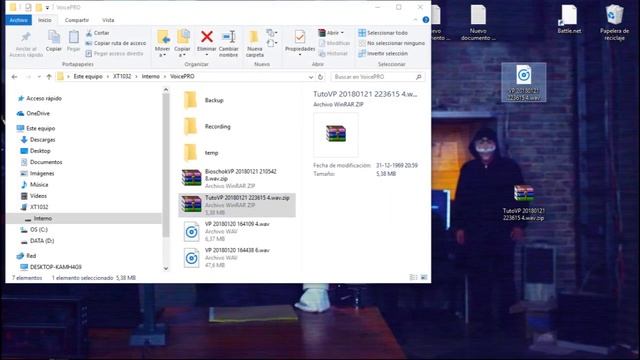Select the VP 20180120 164438 6.wav file icon
640x360 pixels.
191,258
